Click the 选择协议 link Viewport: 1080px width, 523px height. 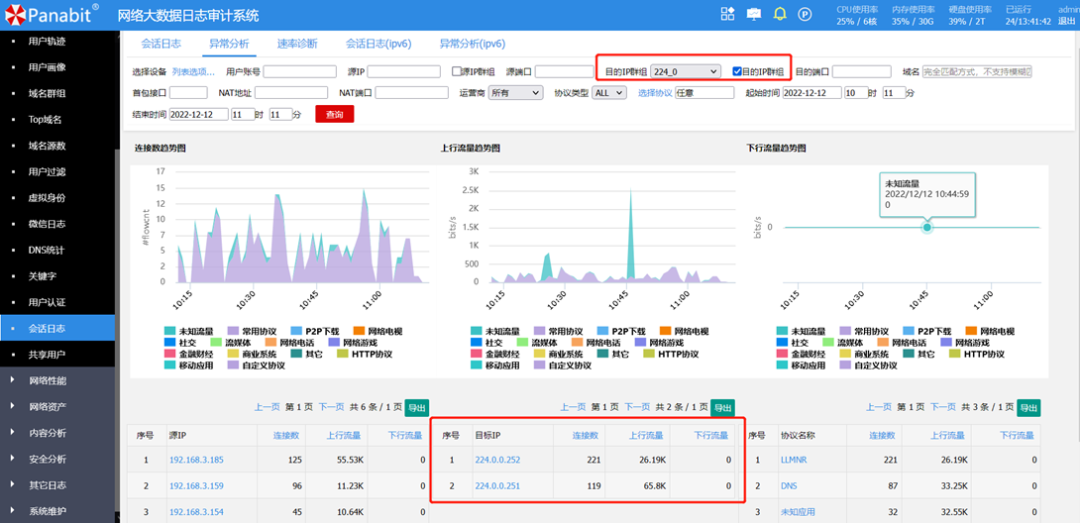(x=654, y=92)
